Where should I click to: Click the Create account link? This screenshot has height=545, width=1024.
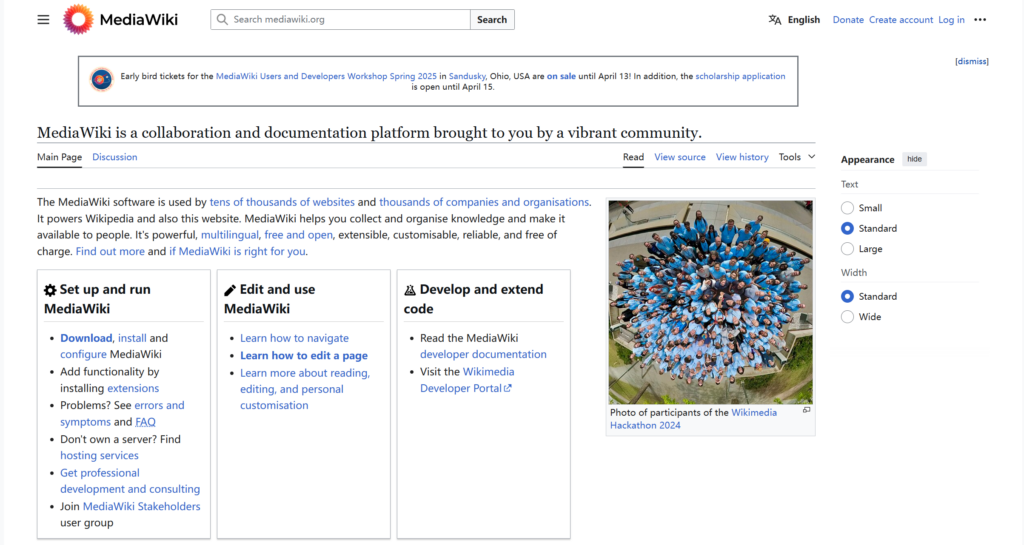point(900,19)
